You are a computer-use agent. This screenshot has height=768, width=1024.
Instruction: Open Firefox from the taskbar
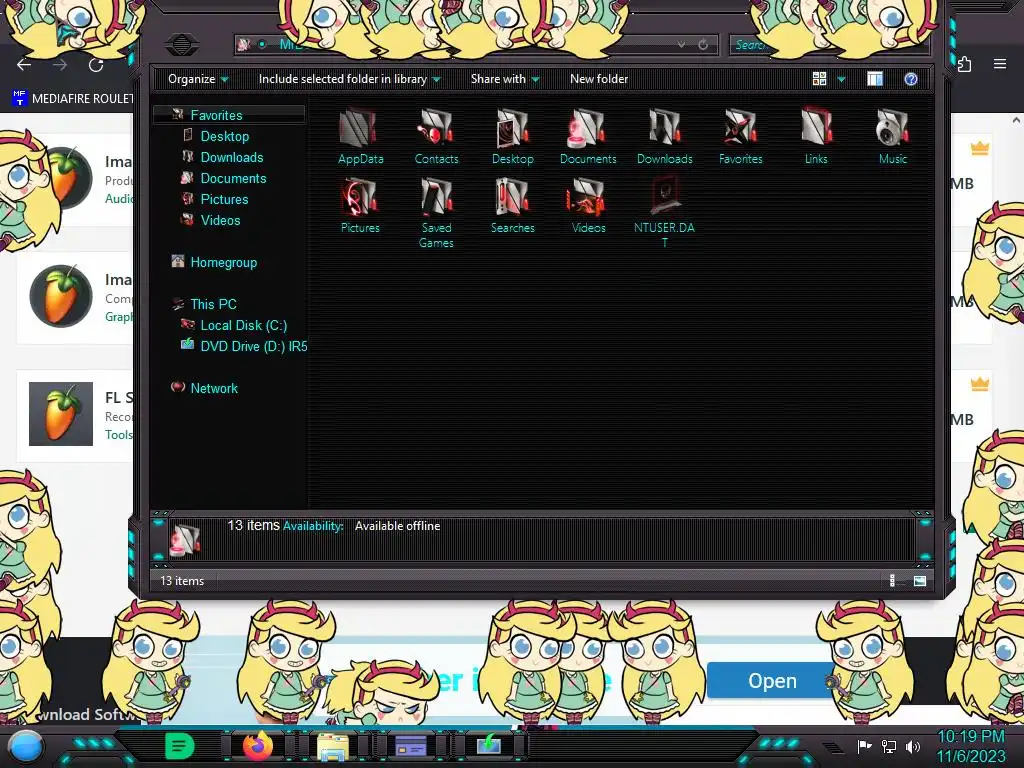(x=258, y=745)
